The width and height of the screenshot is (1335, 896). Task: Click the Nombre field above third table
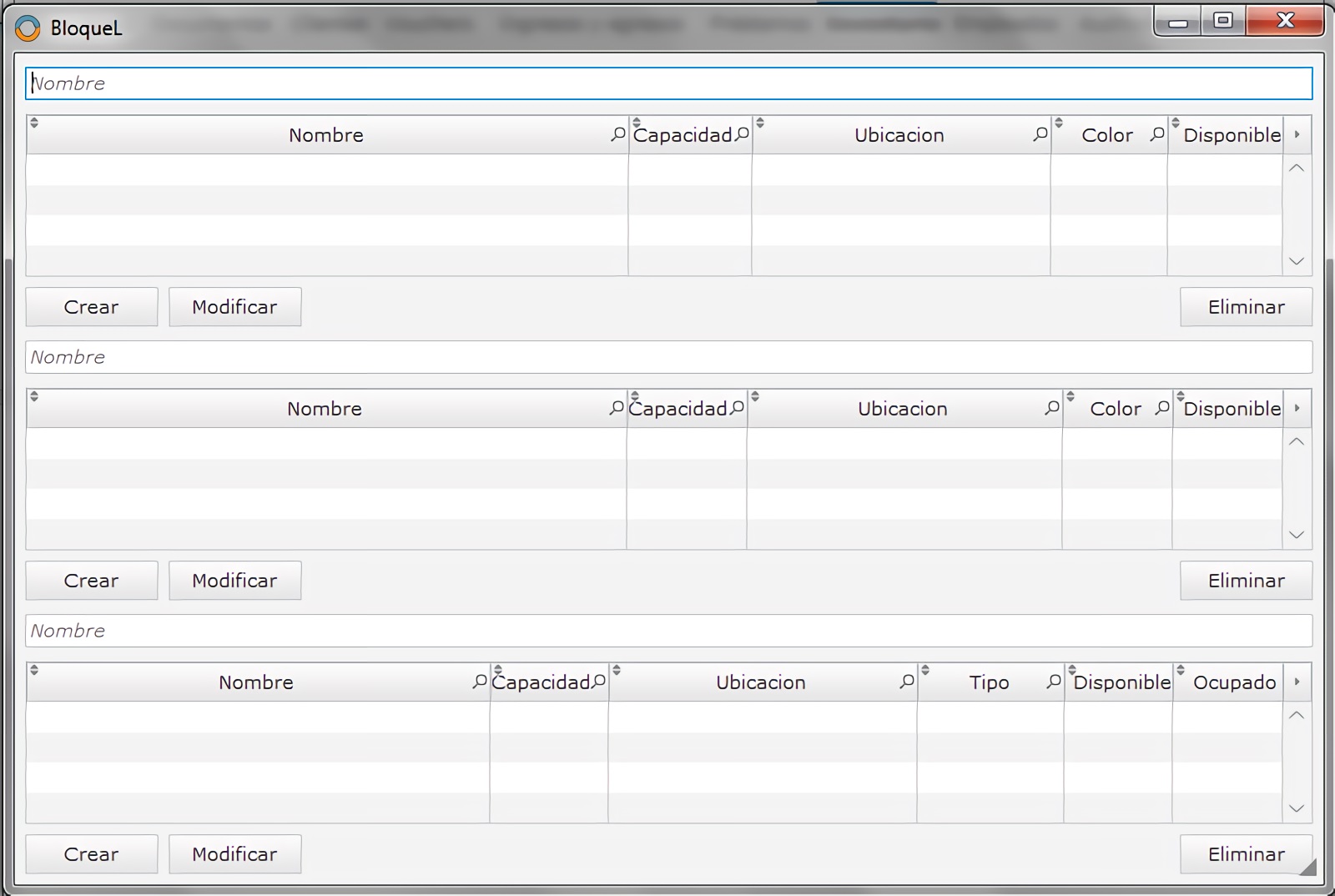(667, 631)
